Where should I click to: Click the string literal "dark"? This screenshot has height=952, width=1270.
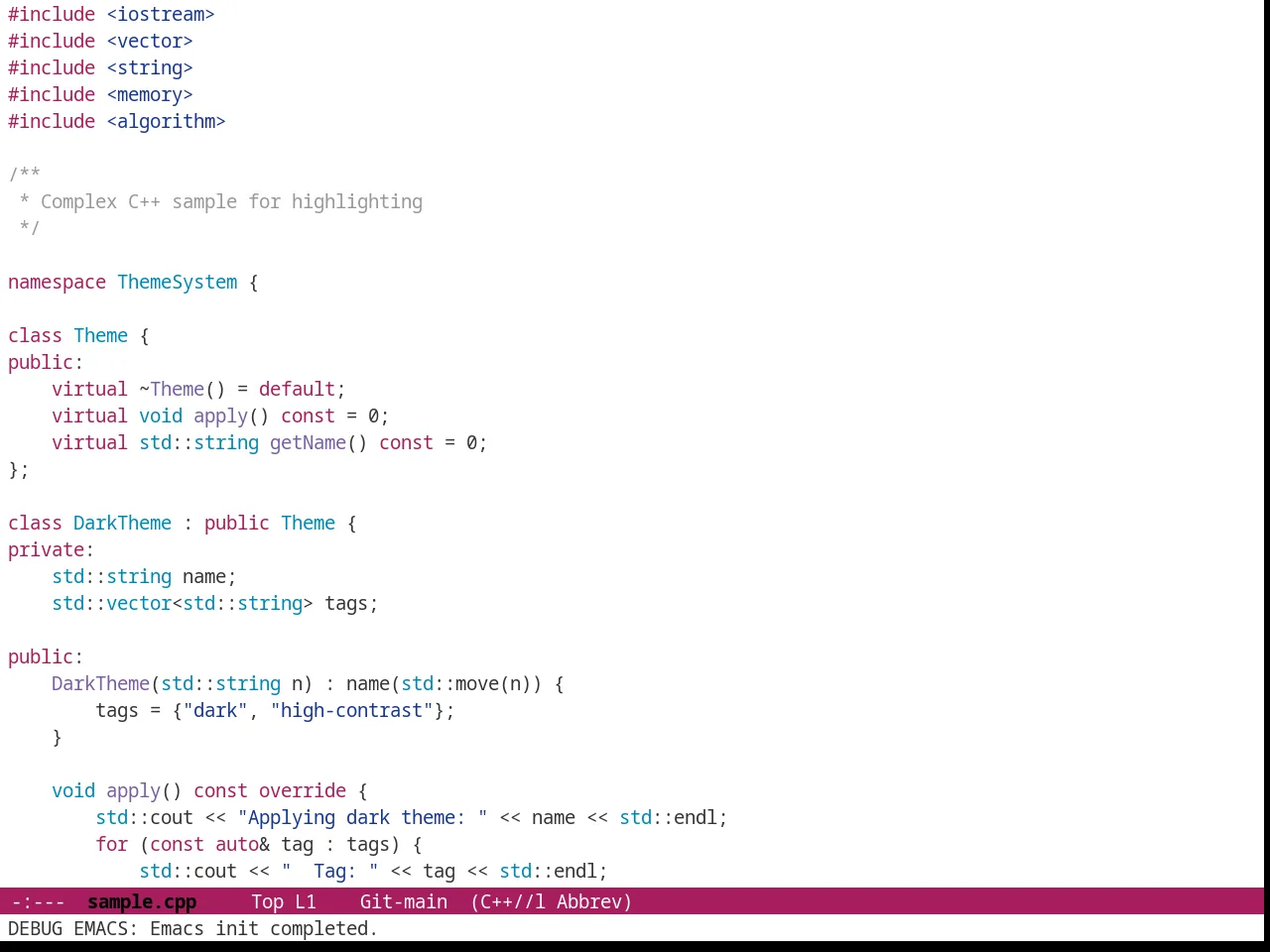point(215,710)
